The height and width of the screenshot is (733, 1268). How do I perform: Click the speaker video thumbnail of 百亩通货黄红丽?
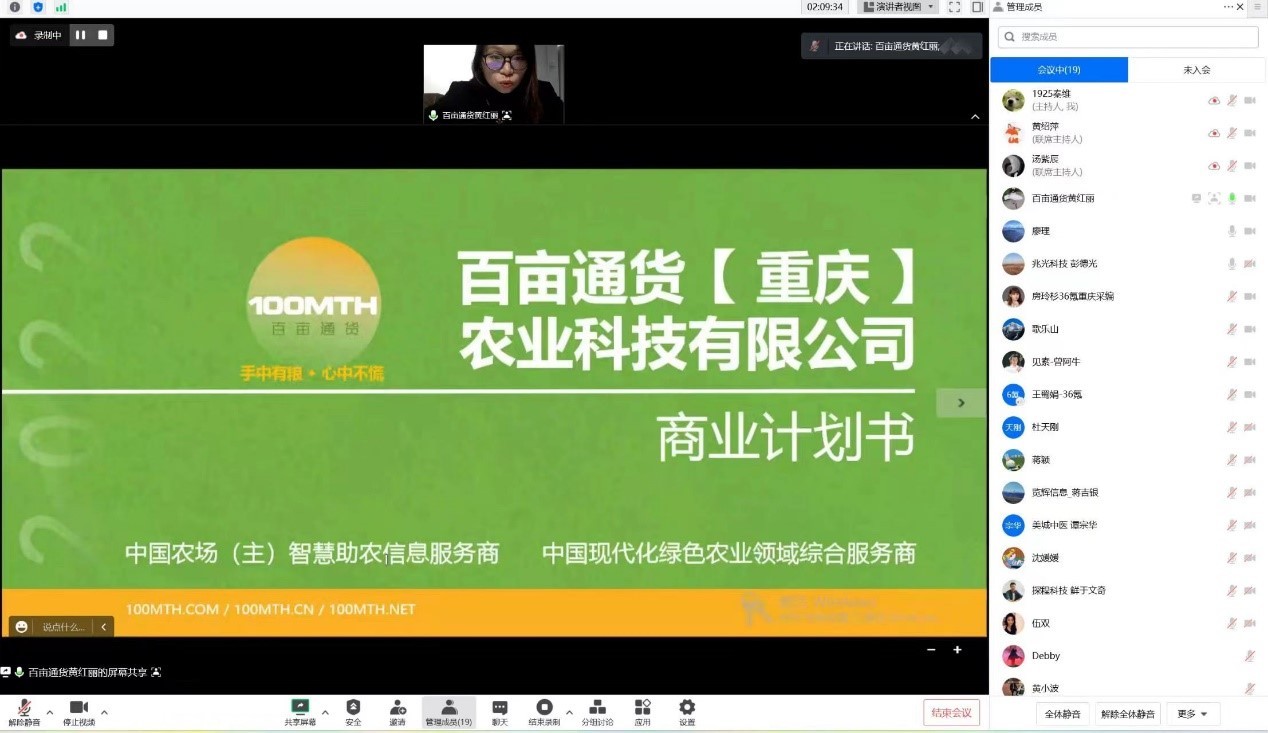point(494,84)
